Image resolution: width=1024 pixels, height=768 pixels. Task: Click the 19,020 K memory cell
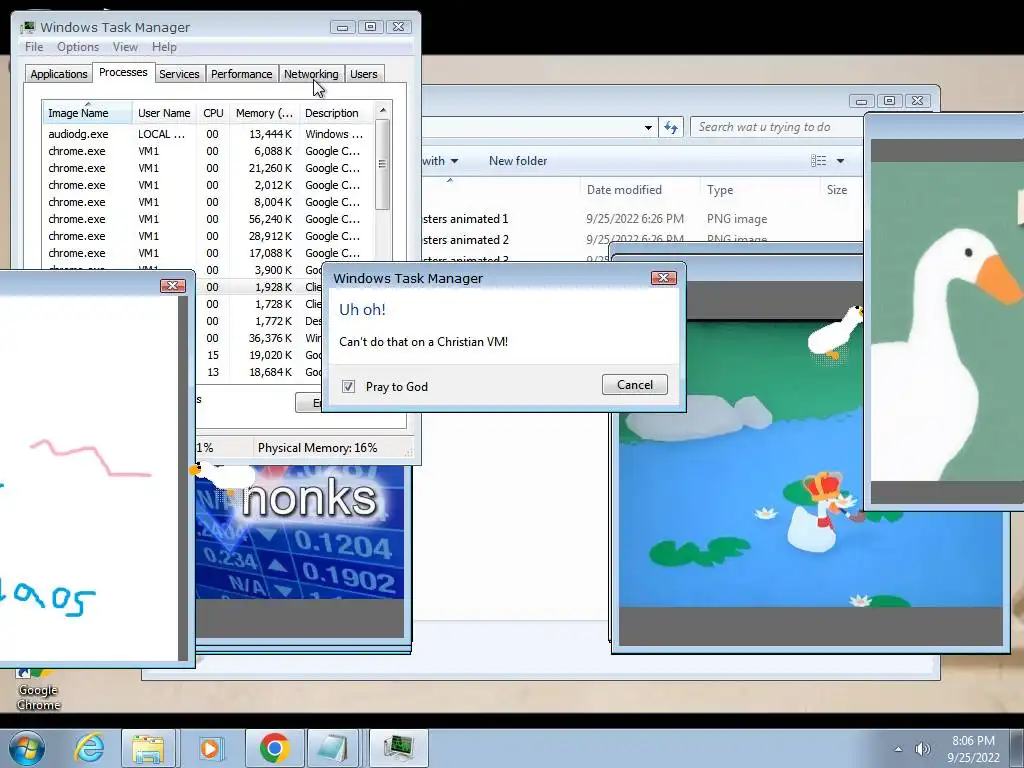(270, 355)
